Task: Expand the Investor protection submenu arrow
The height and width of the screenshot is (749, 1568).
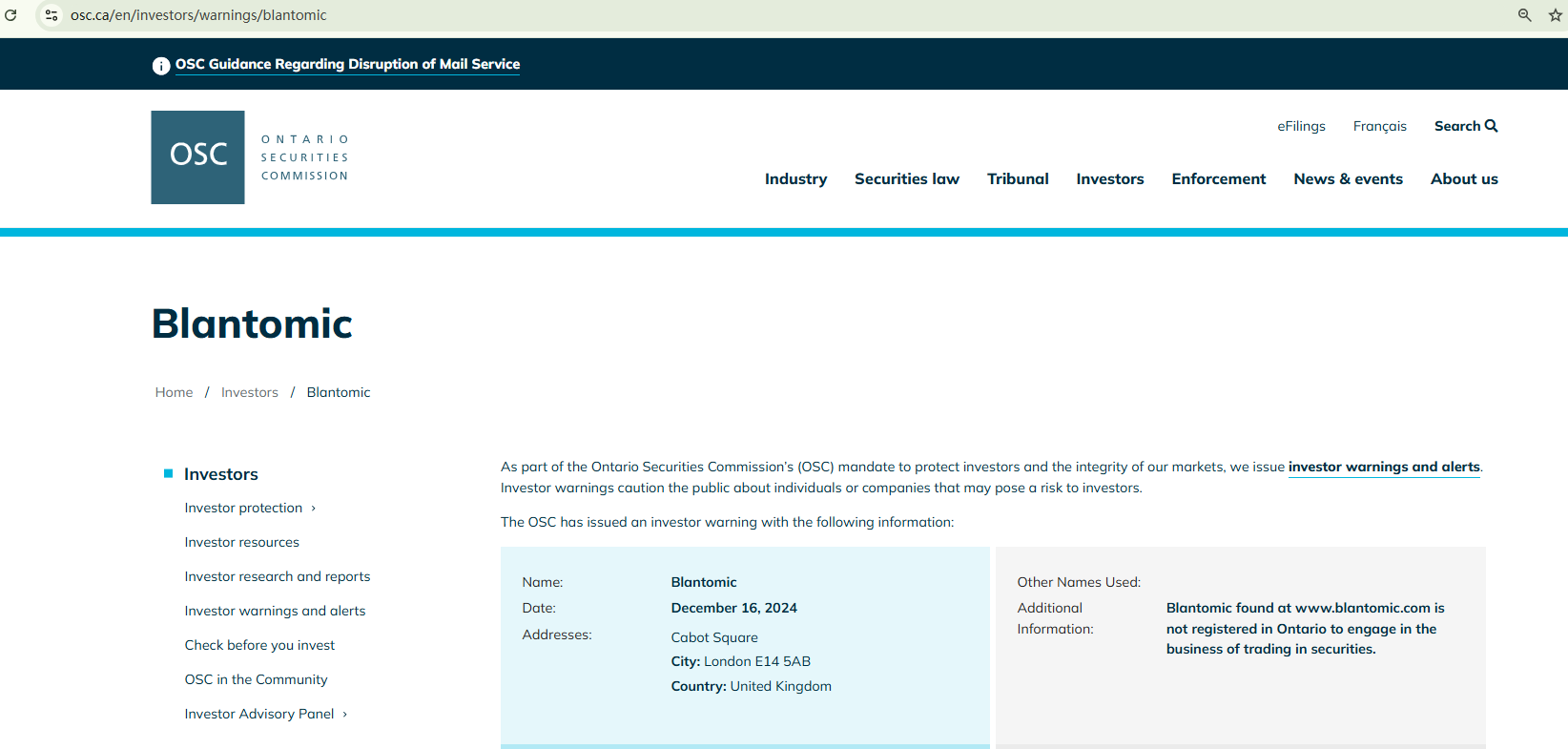Action: click(314, 509)
